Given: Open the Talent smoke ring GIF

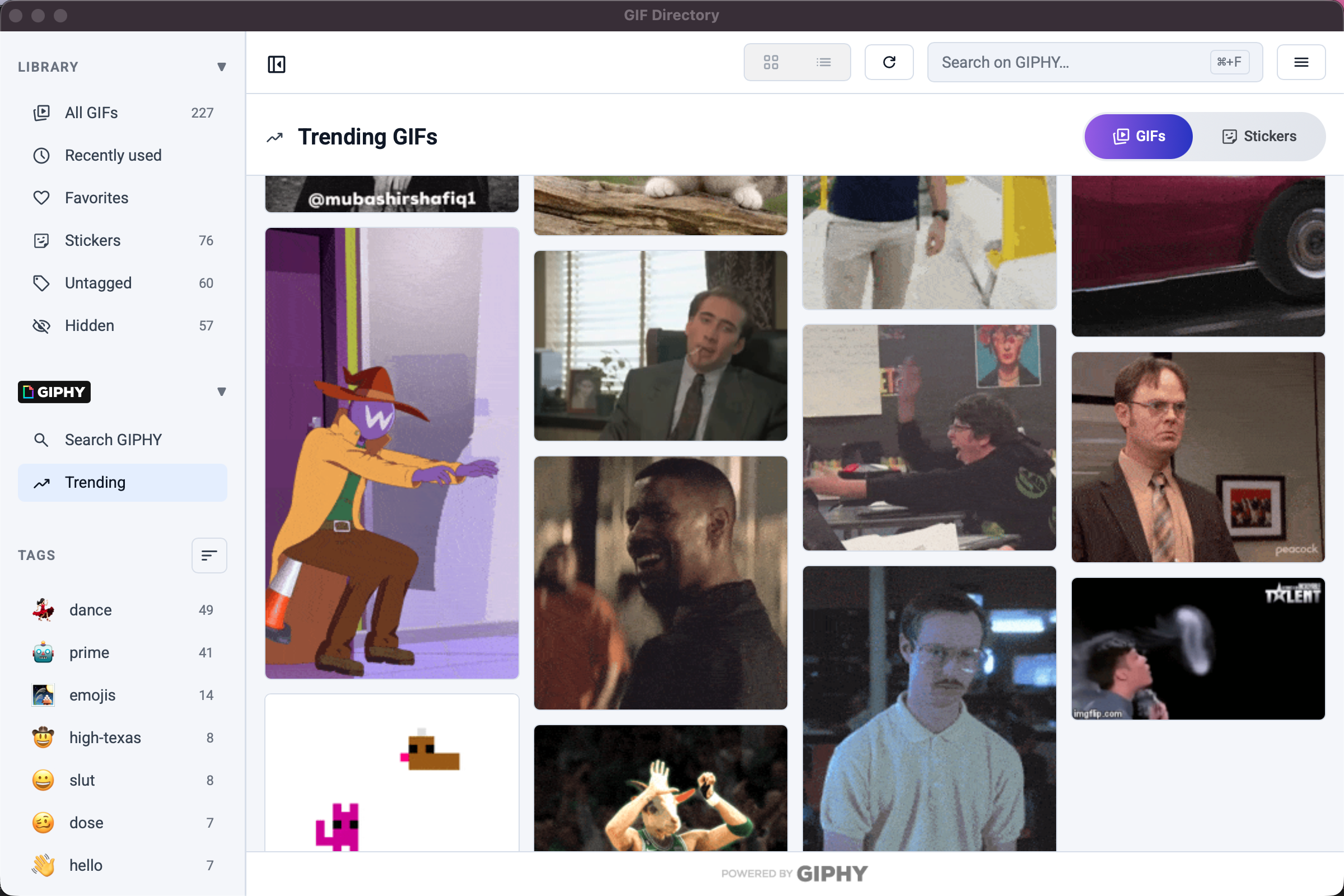Looking at the screenshot, I should [x=1198, y=648].
